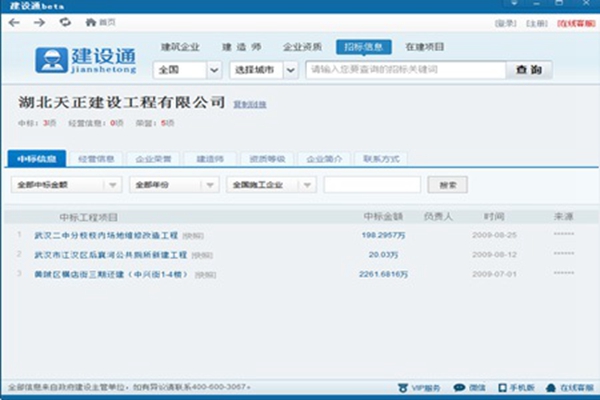
Task: Reload the page with the refresh icon
Action: (65, 22)
